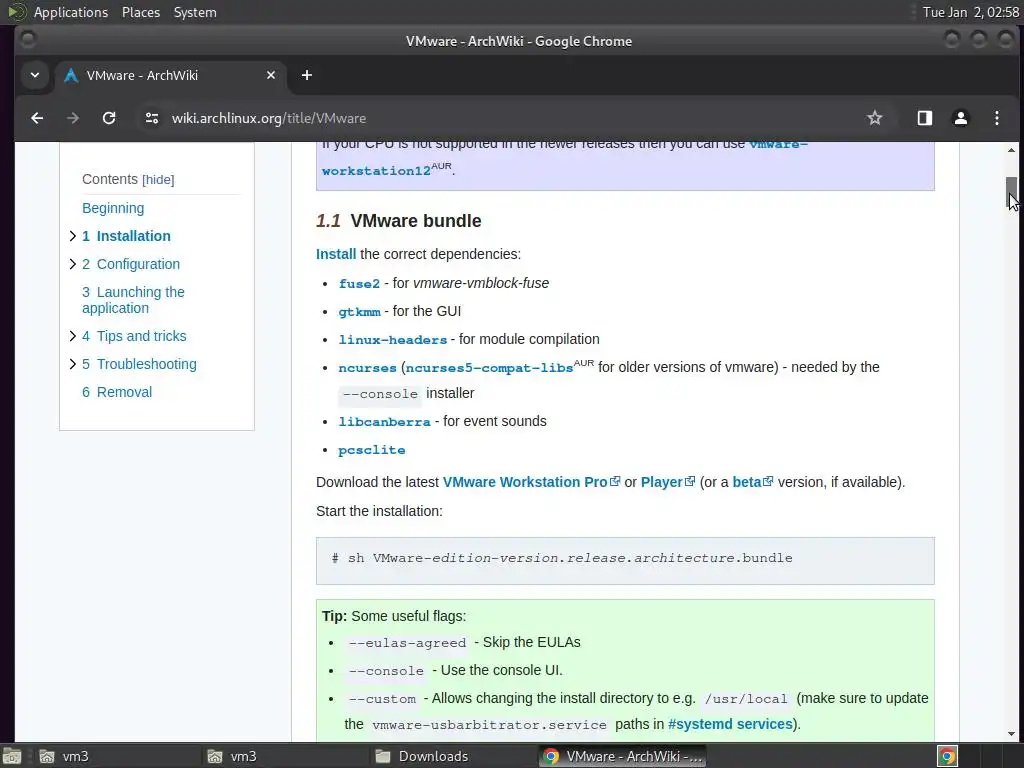The width and height of the screenshot is (1024, 768).
Task: Switch to first vm3 taskbar window
Action: [x=118, y=756]
